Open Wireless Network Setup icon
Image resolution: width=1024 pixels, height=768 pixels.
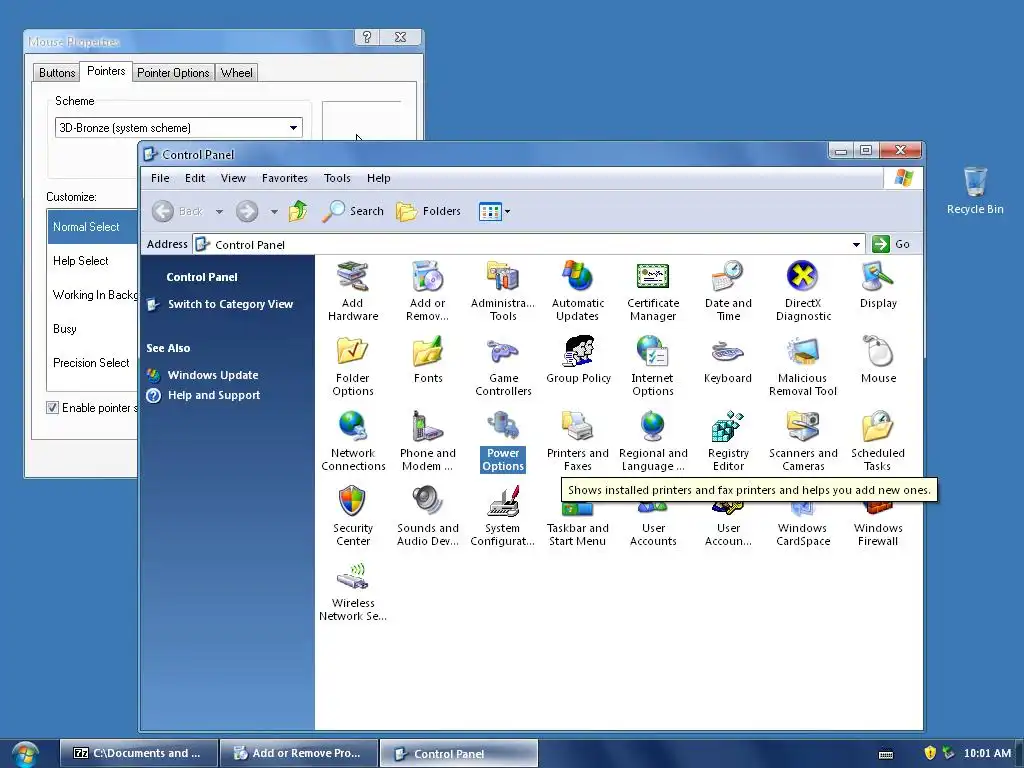point(353,591)
